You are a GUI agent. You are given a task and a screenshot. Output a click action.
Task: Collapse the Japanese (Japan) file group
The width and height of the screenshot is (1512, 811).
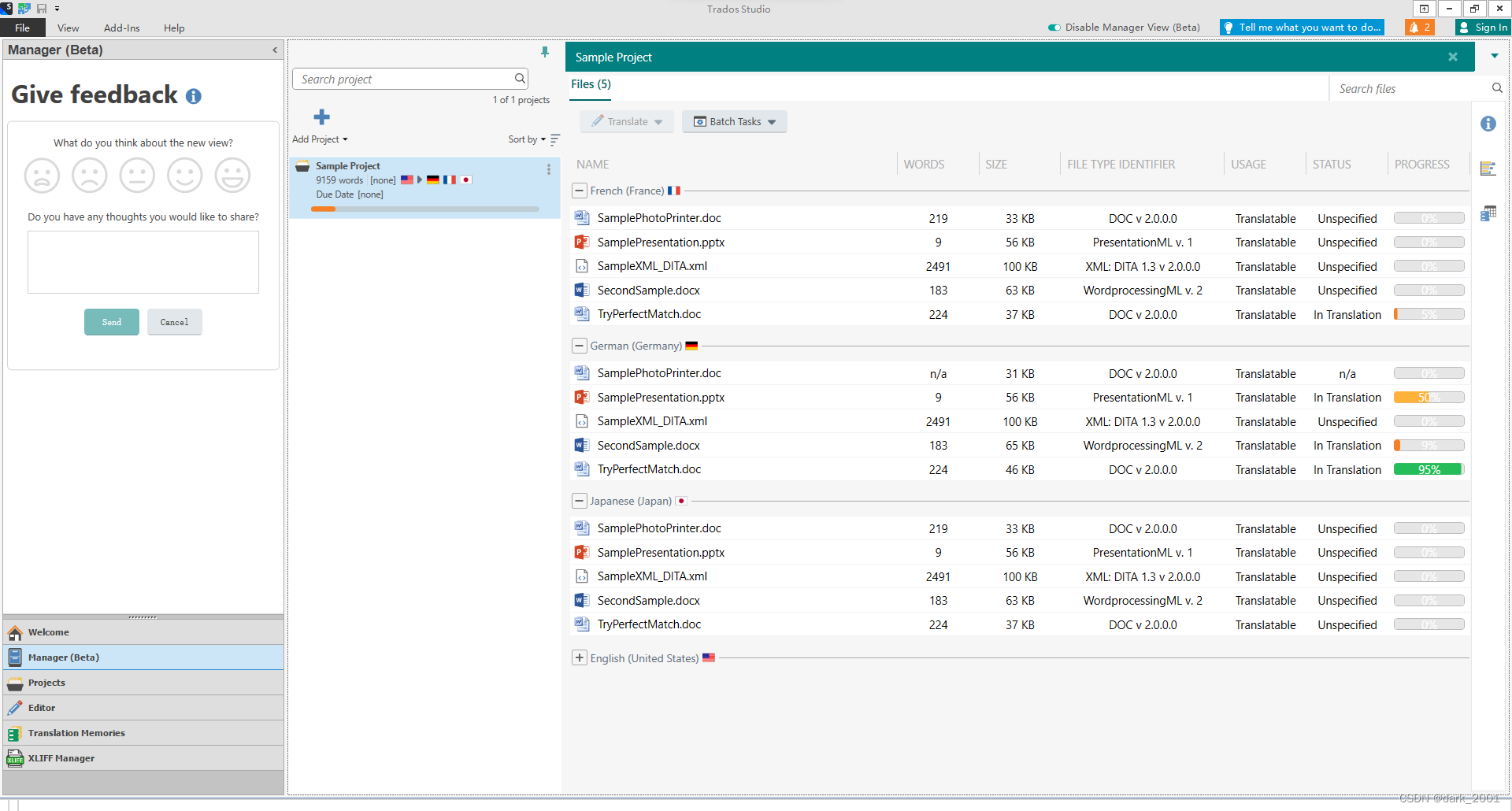point(580,501)
